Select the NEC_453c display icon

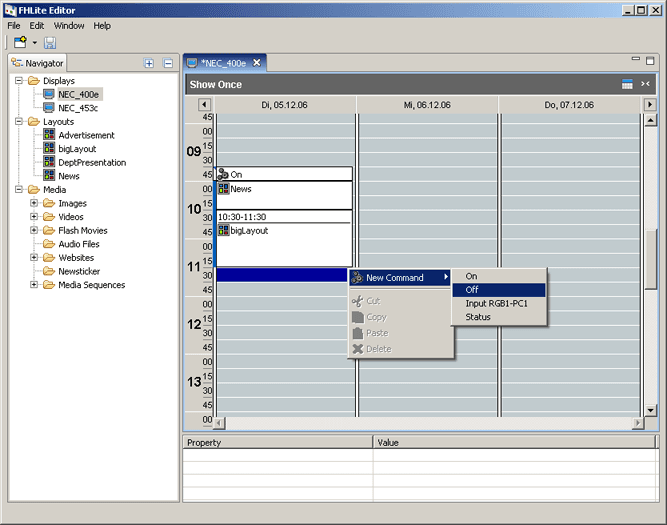click(x=49, y=108)
